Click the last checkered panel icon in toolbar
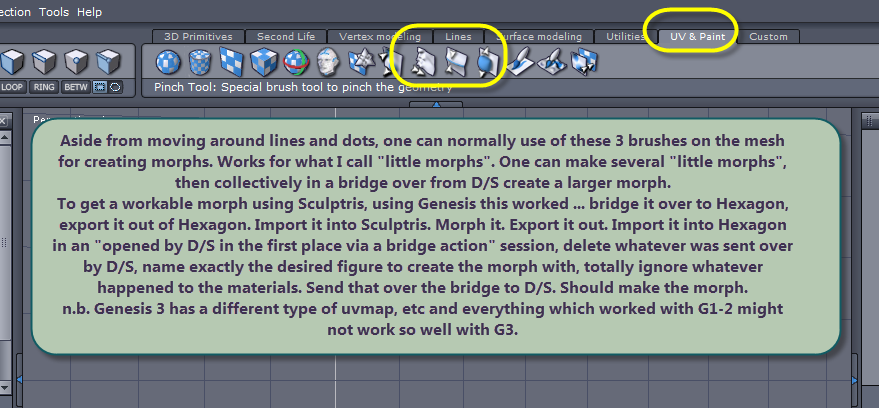This screenshot has width=879, height=408. pyautogui.click(x=584, y=61)
